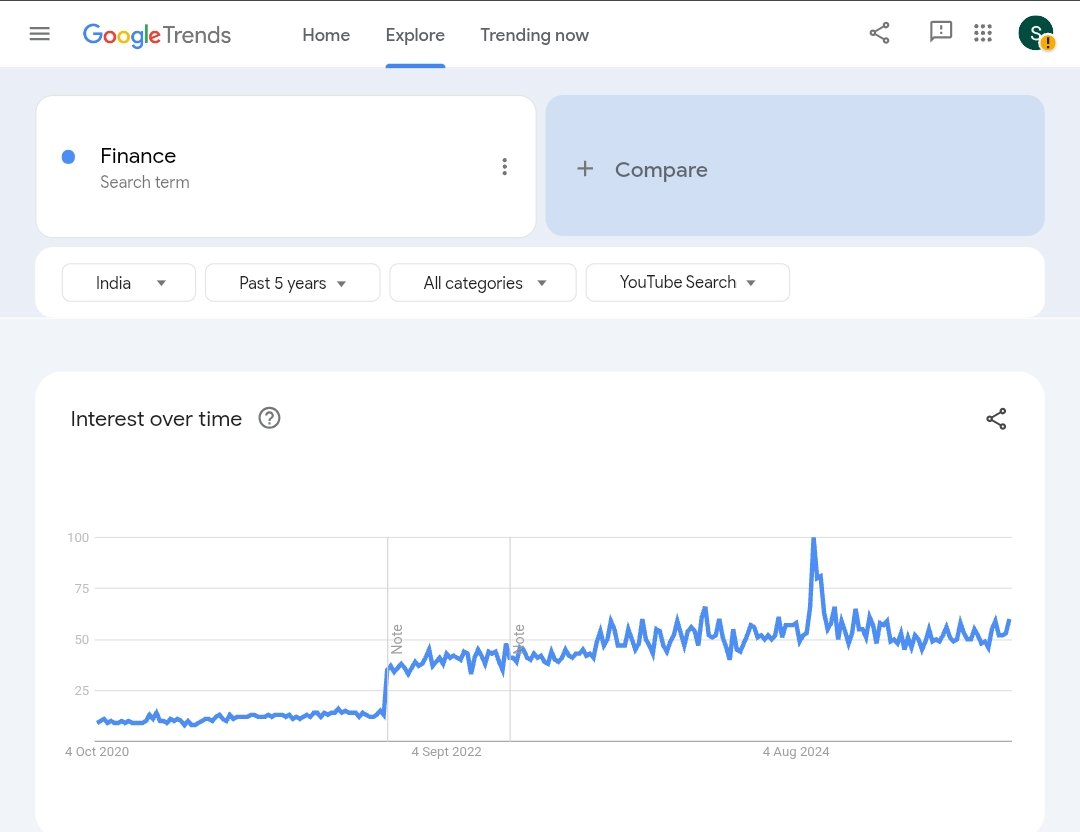The height and width of the screenshot is (832, 1080).
Task: Open the three-dot menu on the Finance card
Action: pos(505,166)
